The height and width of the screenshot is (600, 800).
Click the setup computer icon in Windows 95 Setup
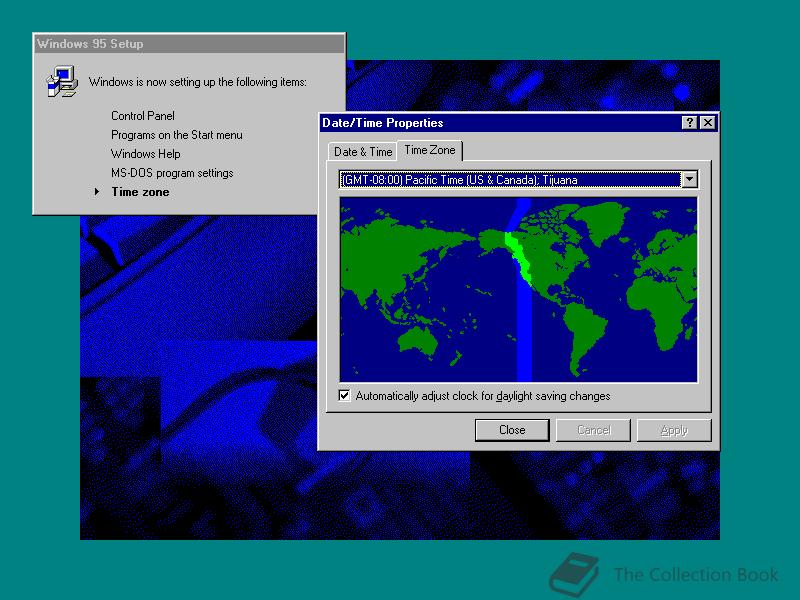60,81
